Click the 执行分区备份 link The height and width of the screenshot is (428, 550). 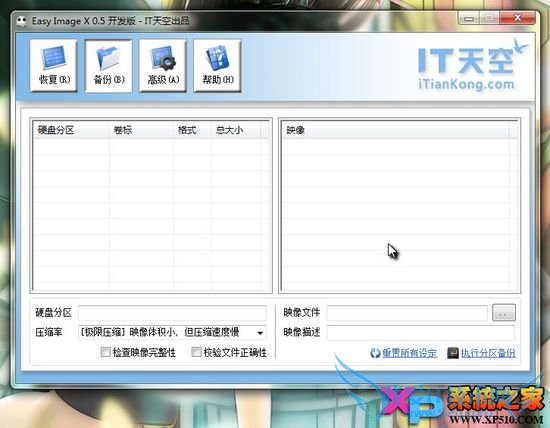488,353
